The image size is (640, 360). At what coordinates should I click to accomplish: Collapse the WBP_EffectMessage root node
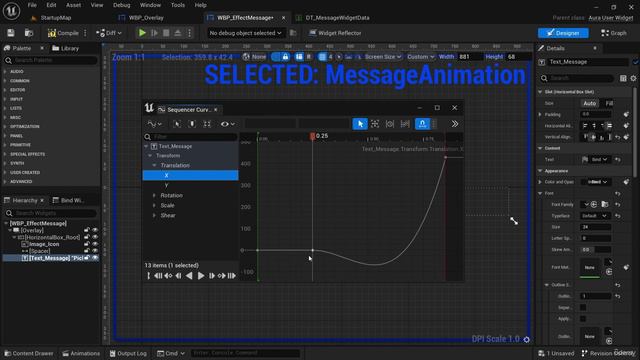tap(6, 223)
